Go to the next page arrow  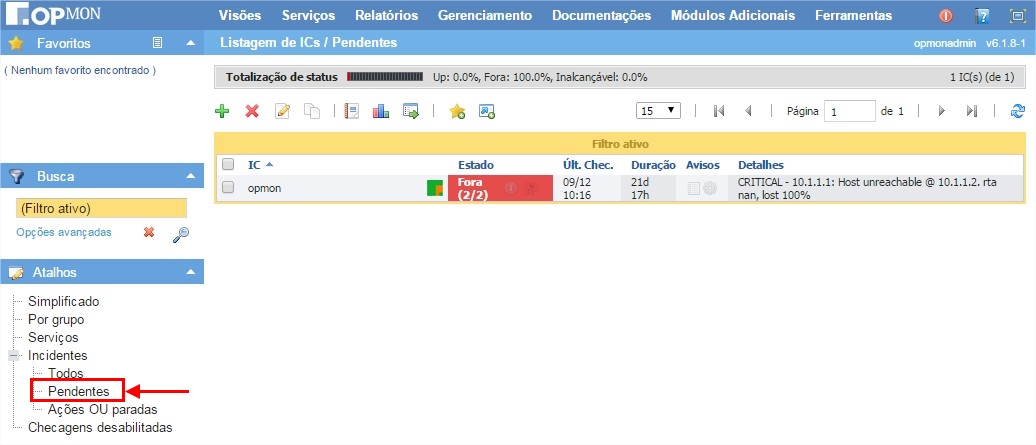[941, 111]
